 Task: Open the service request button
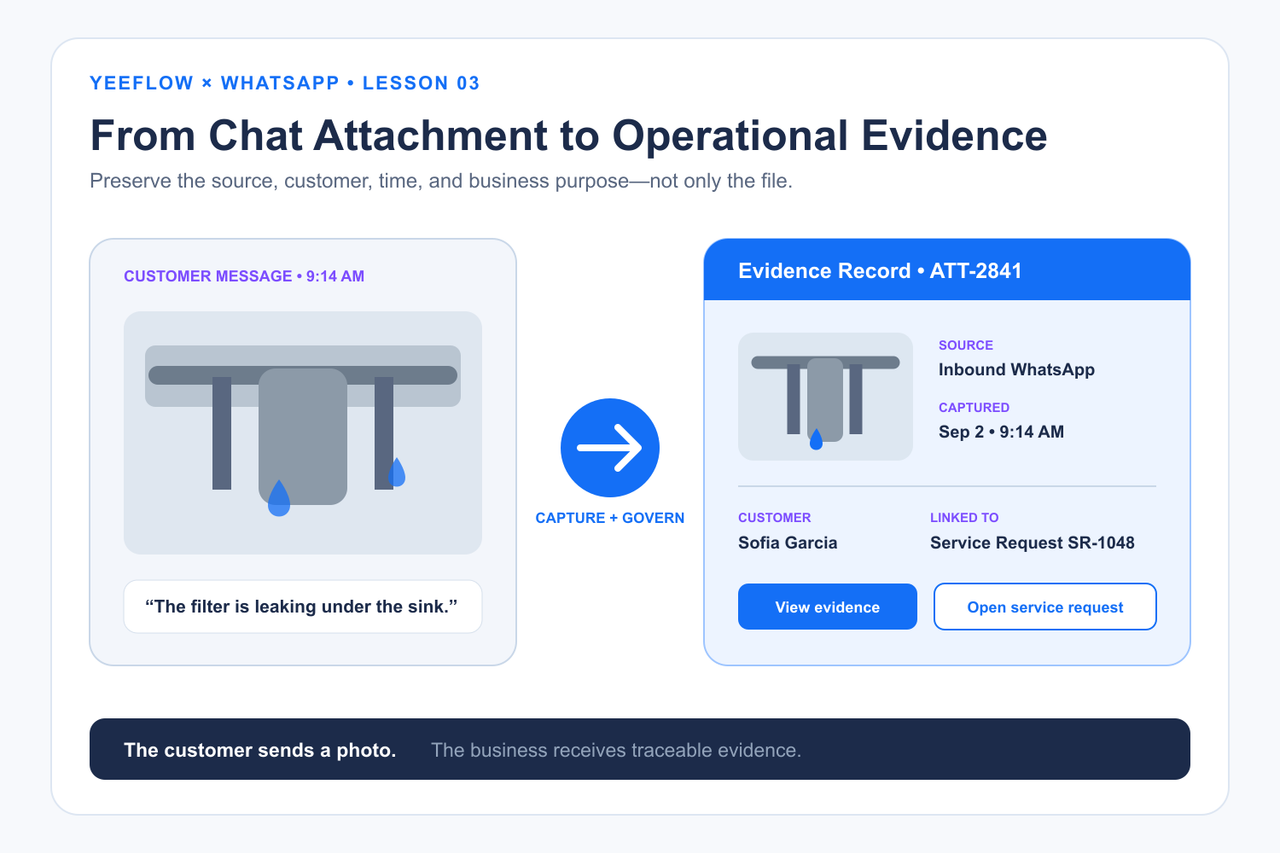click(1045, 607)
